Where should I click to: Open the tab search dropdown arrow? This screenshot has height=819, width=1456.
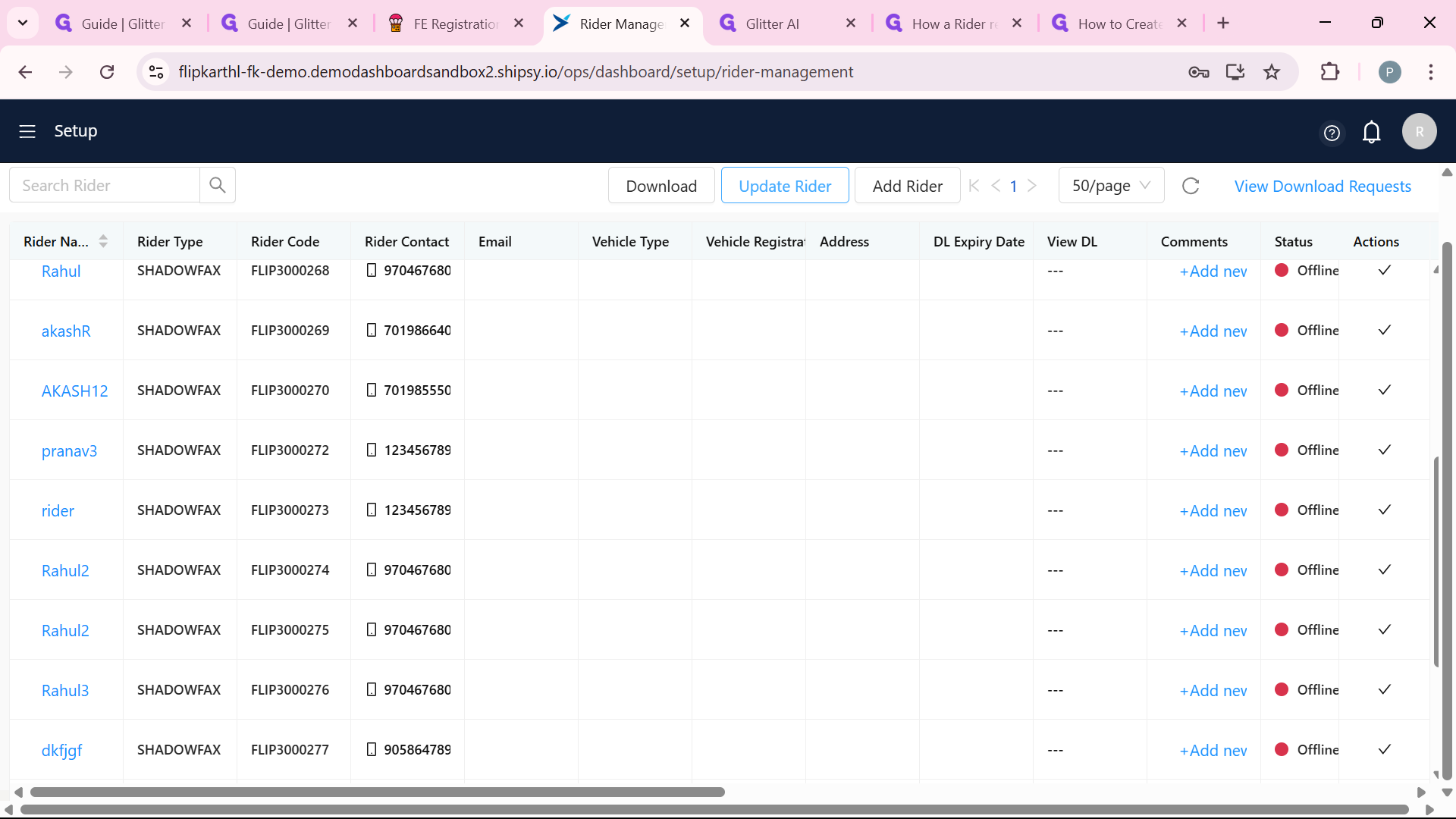pyautogui.click(x=23, y=24)
